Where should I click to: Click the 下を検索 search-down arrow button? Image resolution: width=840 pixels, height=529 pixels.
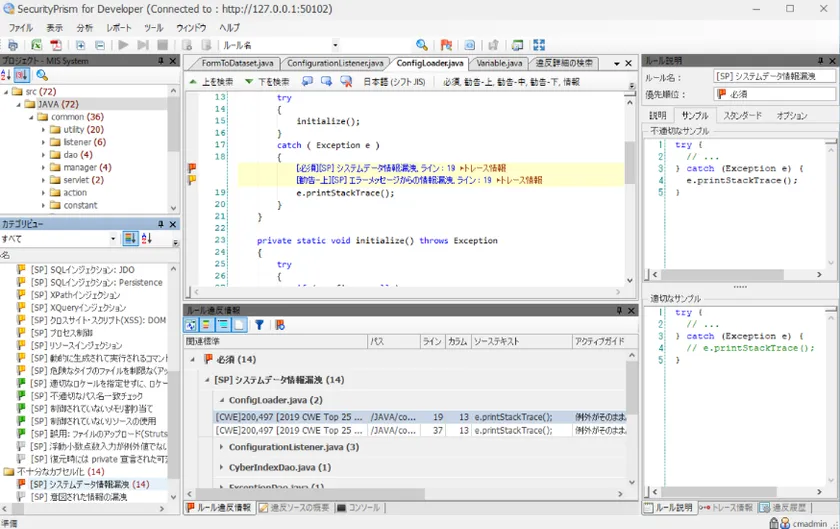coord(267,81)
